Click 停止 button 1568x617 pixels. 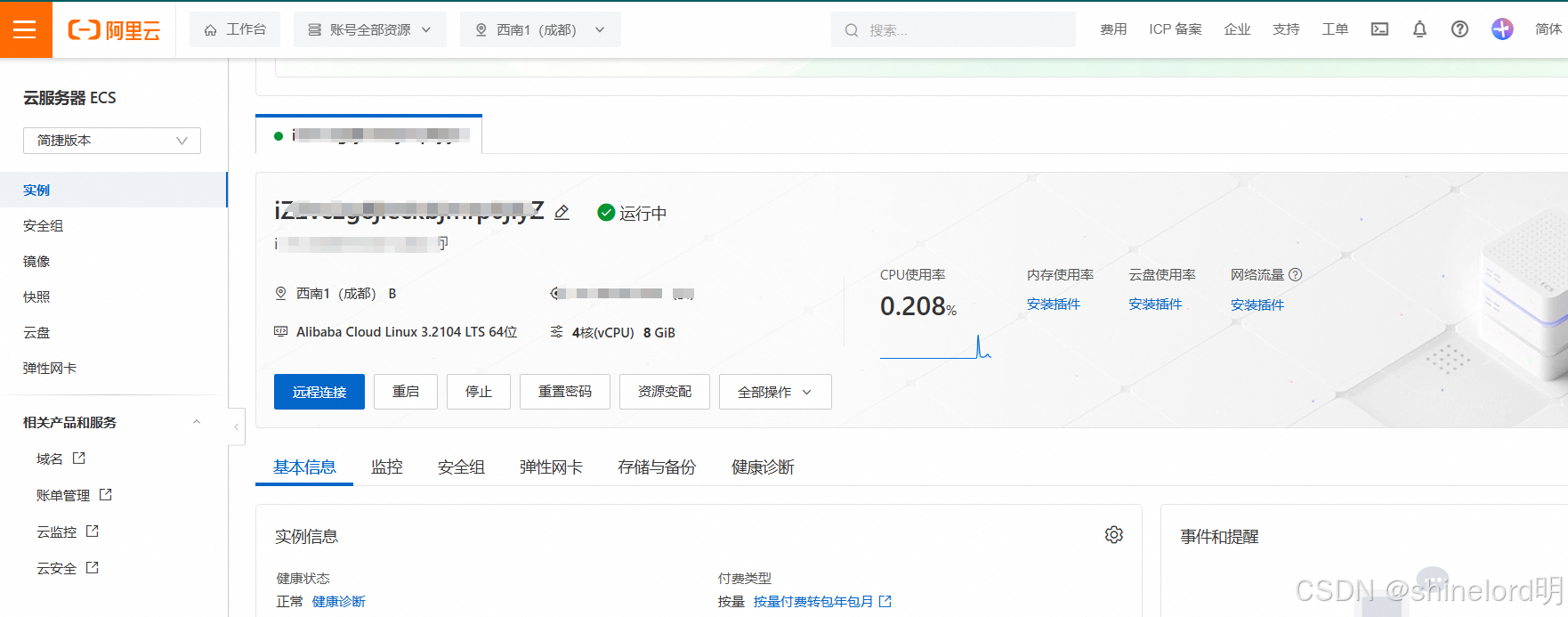[x=479, y=392]
